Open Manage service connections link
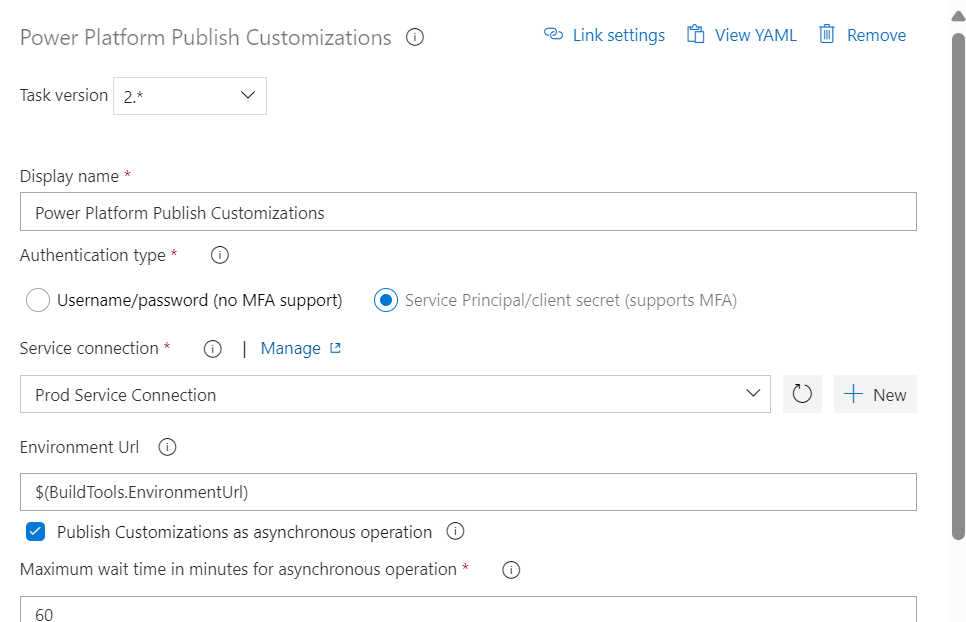The height and width of the screenshot is (622, 966). coord(301,349)
